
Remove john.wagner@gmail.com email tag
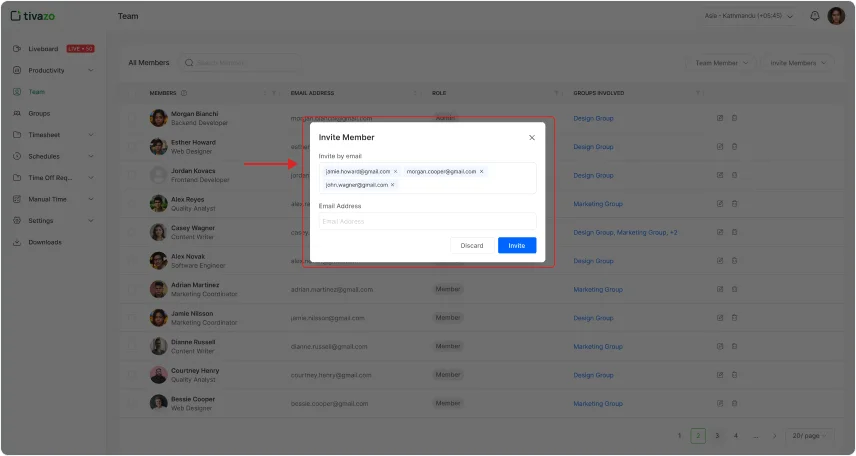pos(392,185)
